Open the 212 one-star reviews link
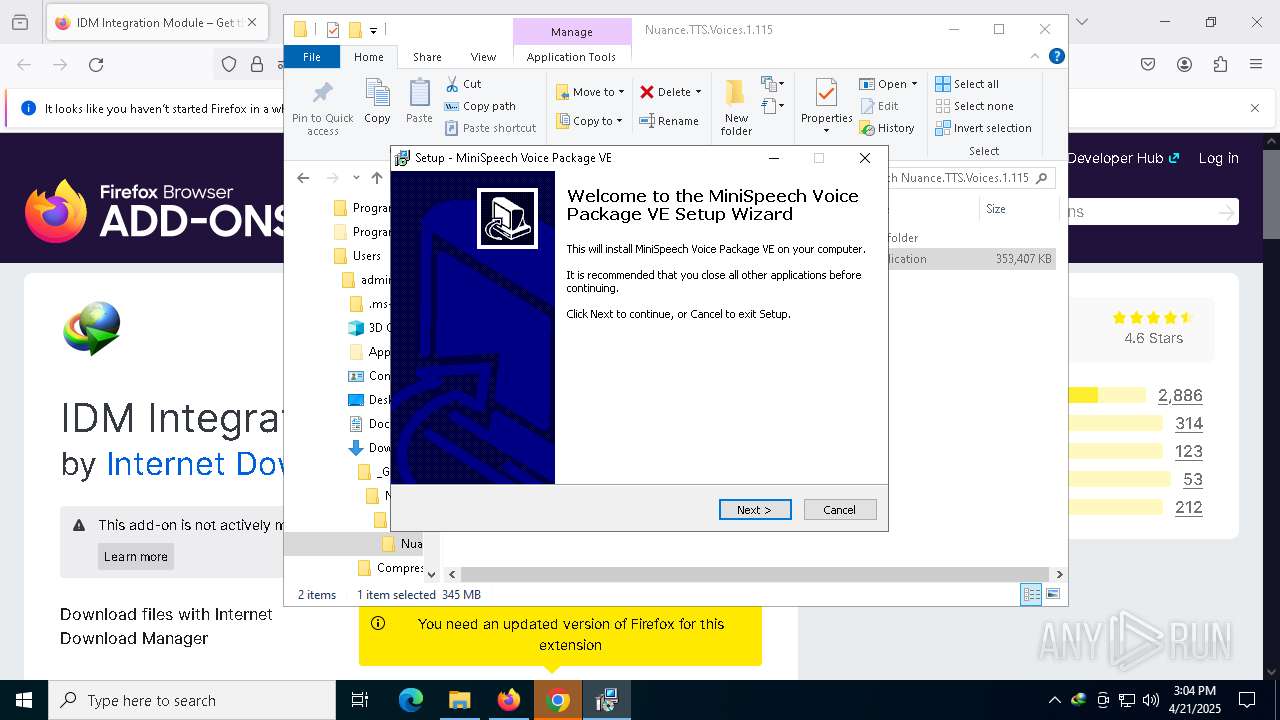 [1189, 508]
